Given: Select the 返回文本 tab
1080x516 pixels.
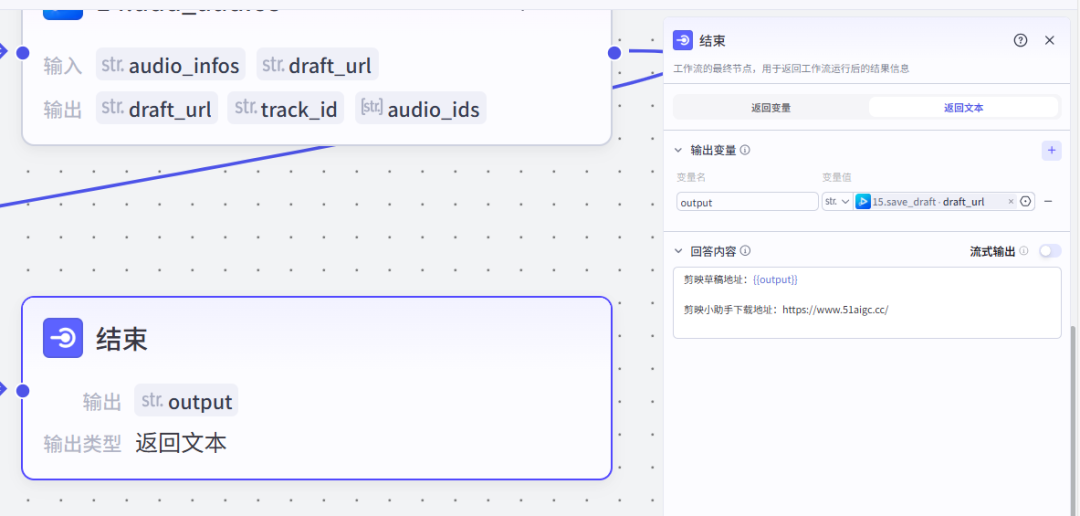Looking at the screenshot, I should tap(963, 107).
